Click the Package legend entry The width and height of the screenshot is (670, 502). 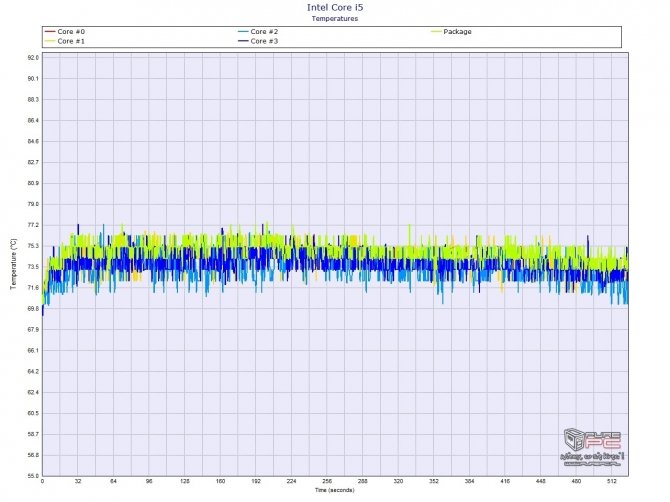point(451,32)
